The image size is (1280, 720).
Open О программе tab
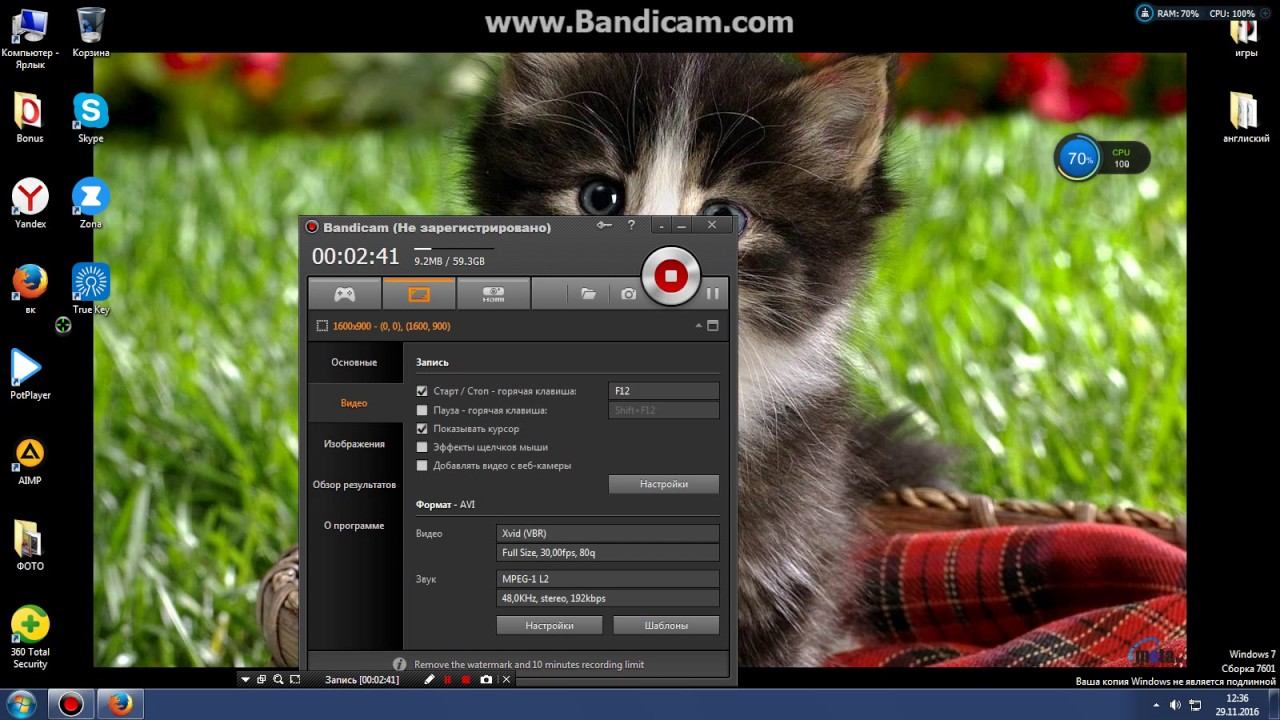tap(354, 526)
